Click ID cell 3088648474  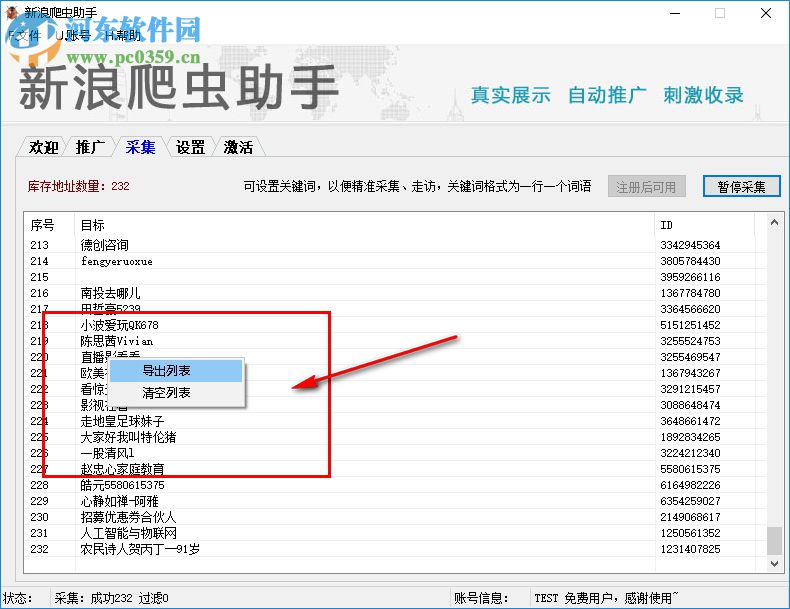click(690, 405)
